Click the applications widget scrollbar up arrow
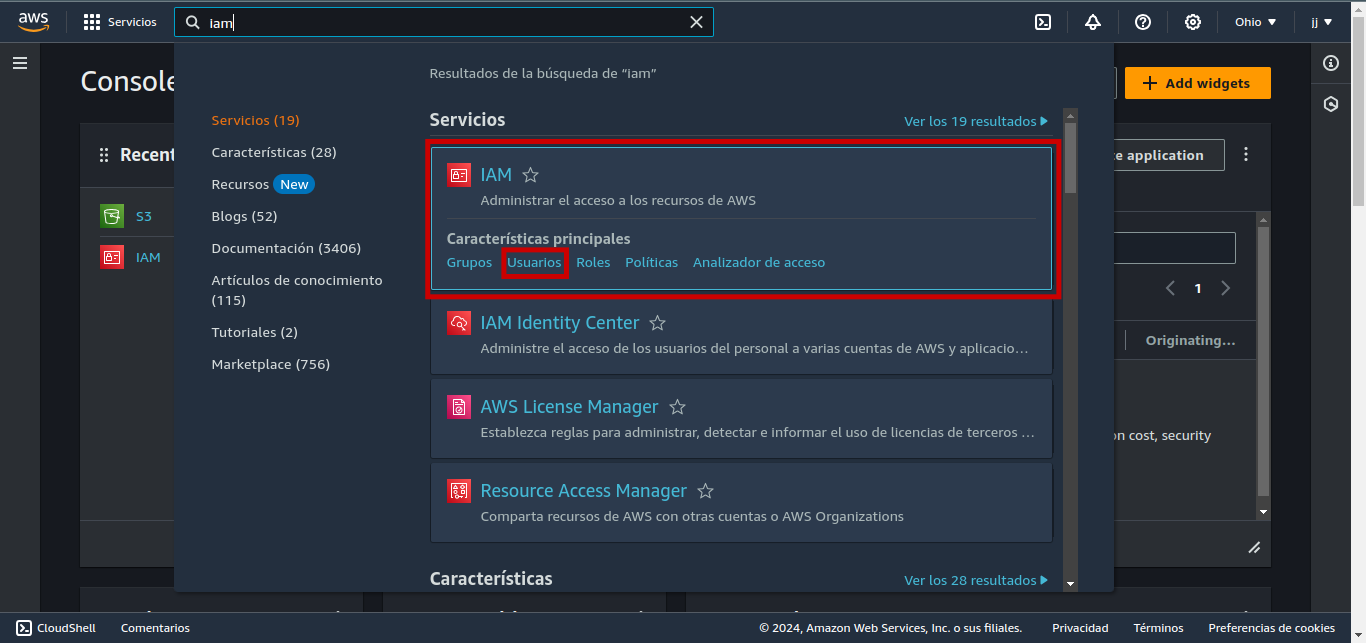Image resolution: width=1366 pixels, height=643 pixels. (1263, 220)
